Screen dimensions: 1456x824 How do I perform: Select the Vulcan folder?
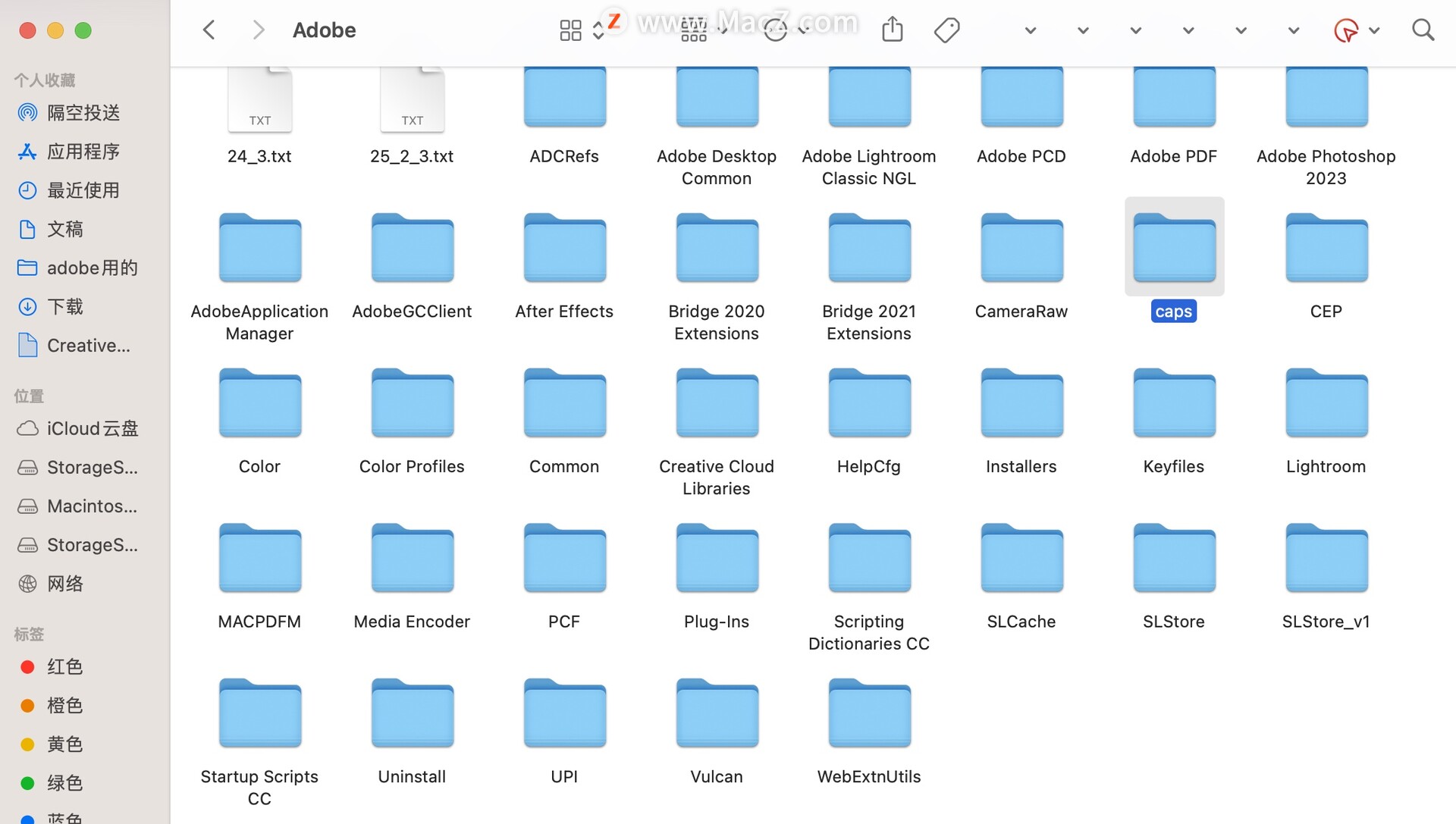(717, 713)
